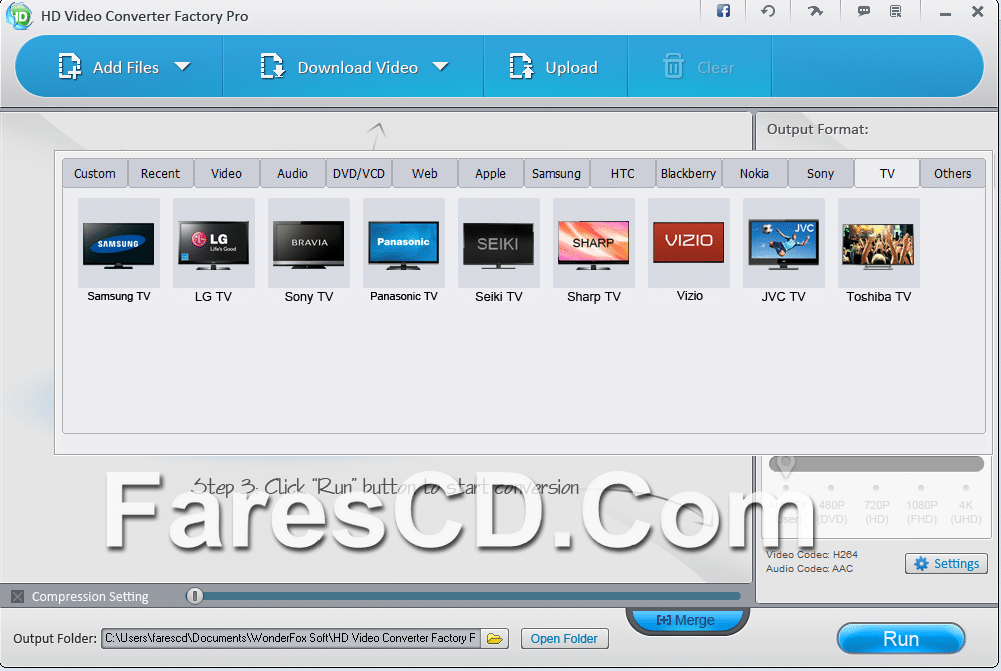Click the Download Video button
The height and width of the screenshot is (671, 1001).
coord(340,67)
